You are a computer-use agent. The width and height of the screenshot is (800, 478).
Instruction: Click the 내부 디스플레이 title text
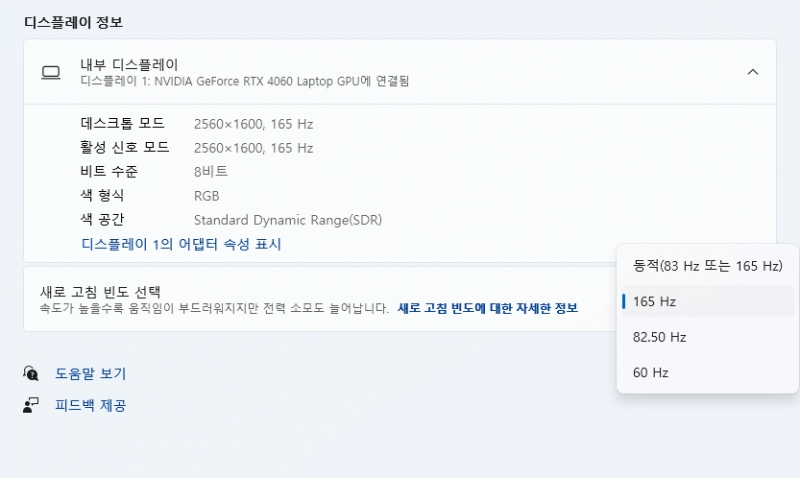(x=129, y=64)
